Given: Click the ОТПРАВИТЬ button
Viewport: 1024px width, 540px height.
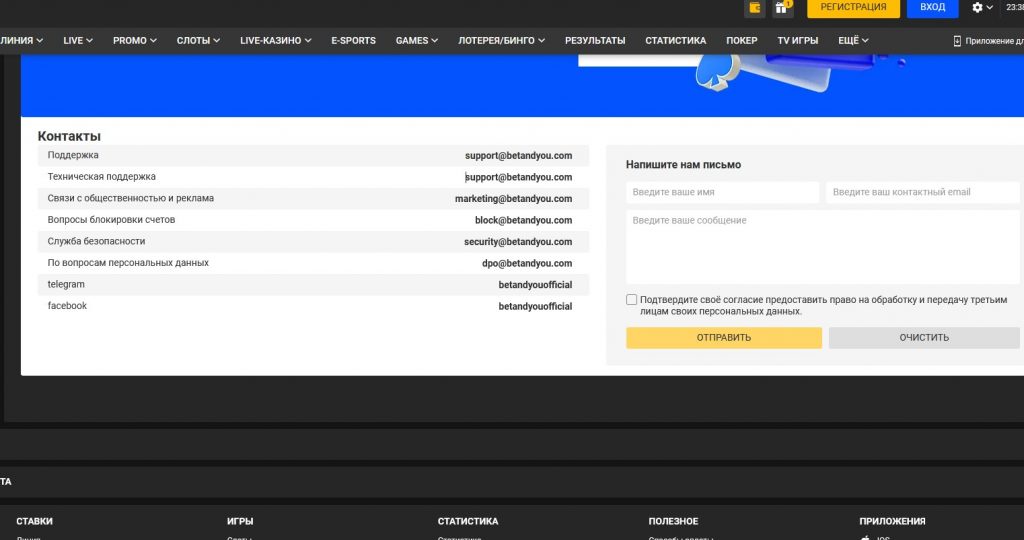Looking at the screenshot, I should [x=724, y=338].
